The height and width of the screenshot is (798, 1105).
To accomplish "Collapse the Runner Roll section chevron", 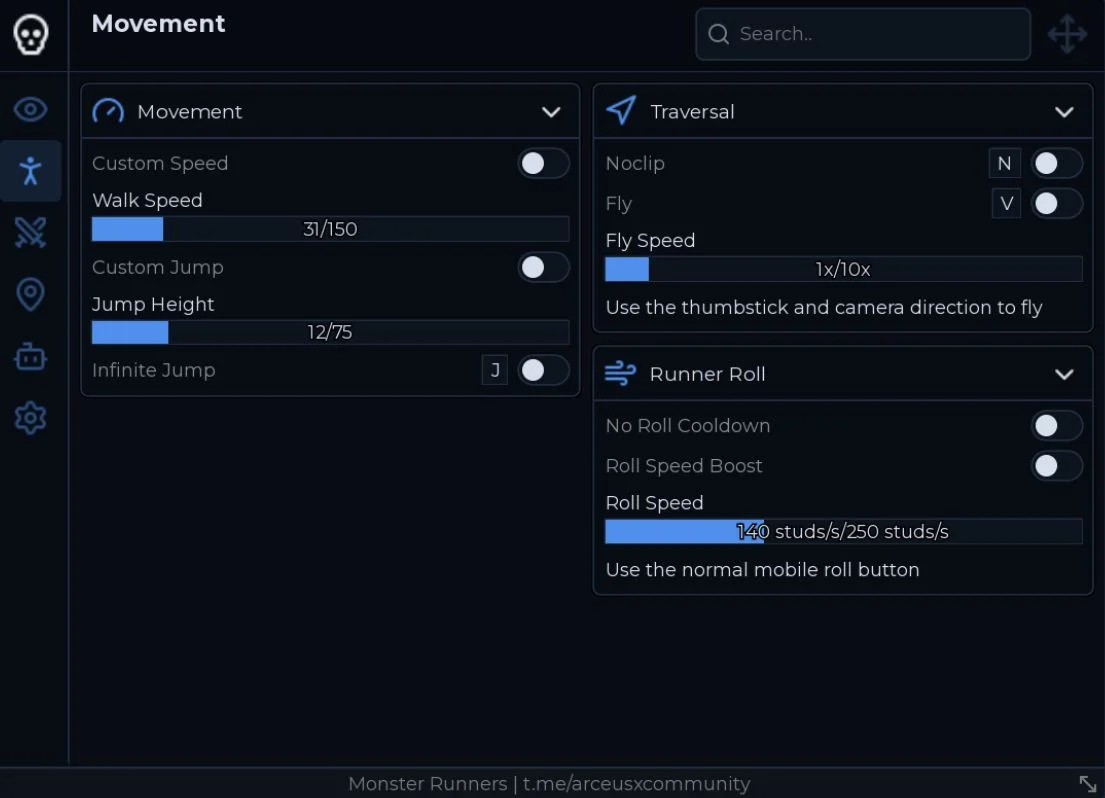I will 1064,374.
